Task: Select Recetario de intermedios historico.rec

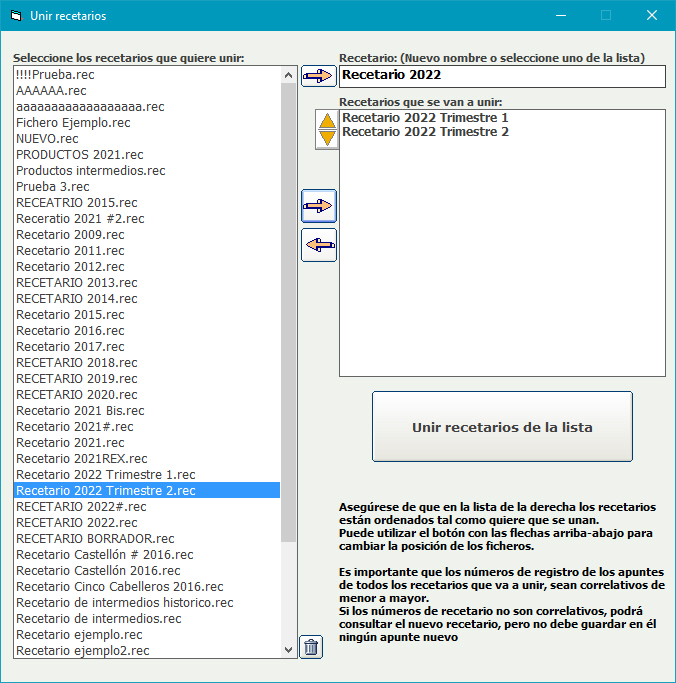Action: point(147,602)
